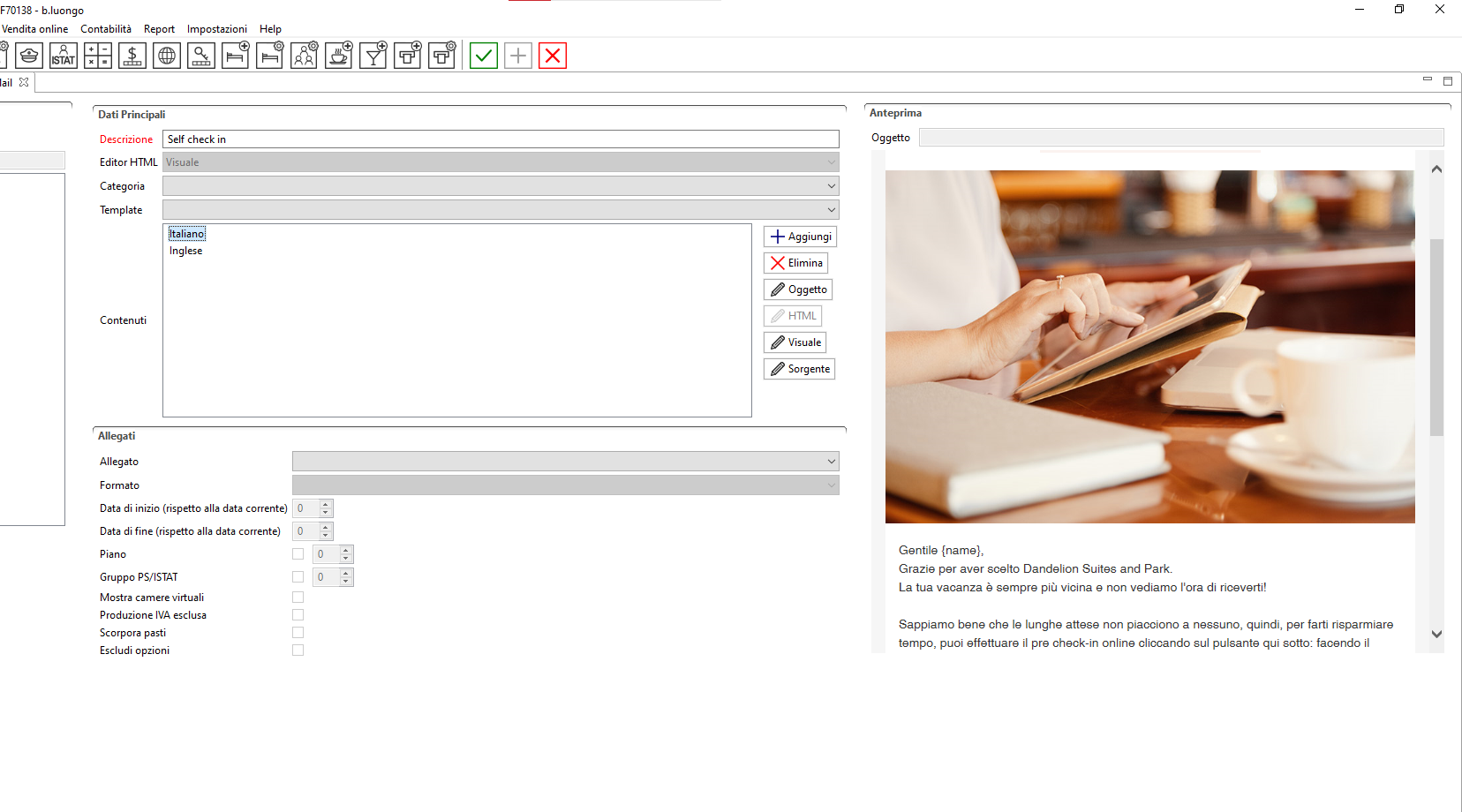
Task: Open the calculator icon in toolbar
Action: tap(98, 56)
